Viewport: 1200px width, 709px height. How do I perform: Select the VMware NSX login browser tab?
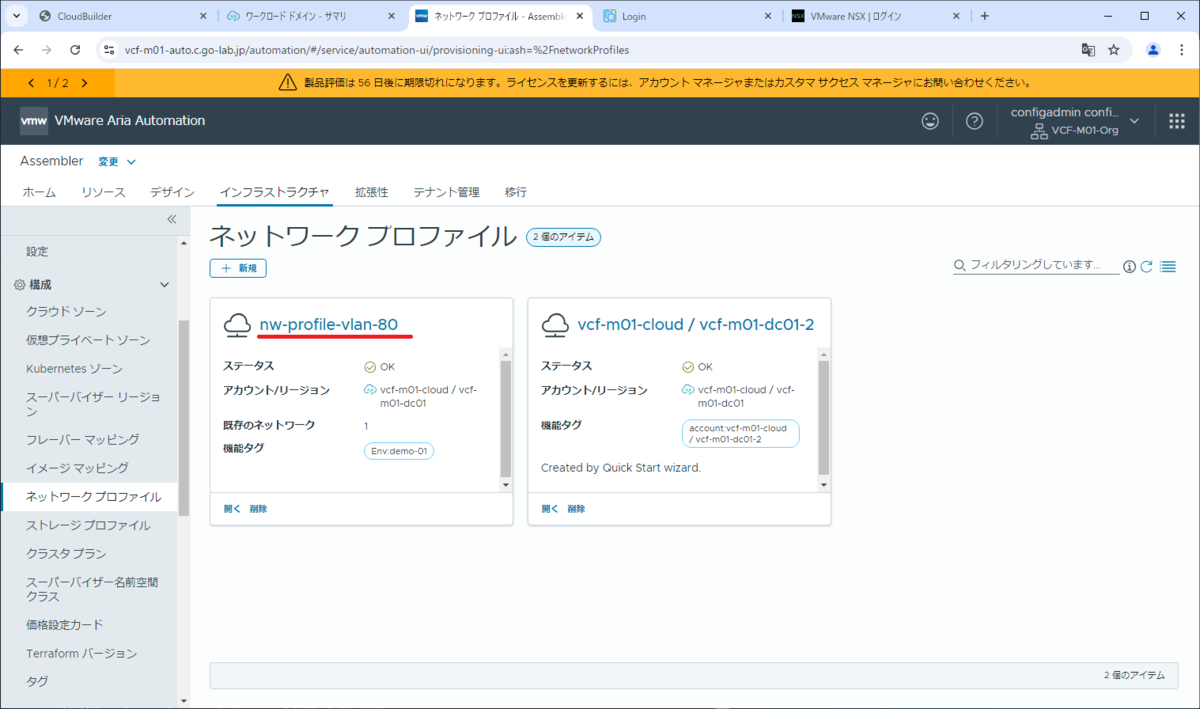click(x=875, y=16)
